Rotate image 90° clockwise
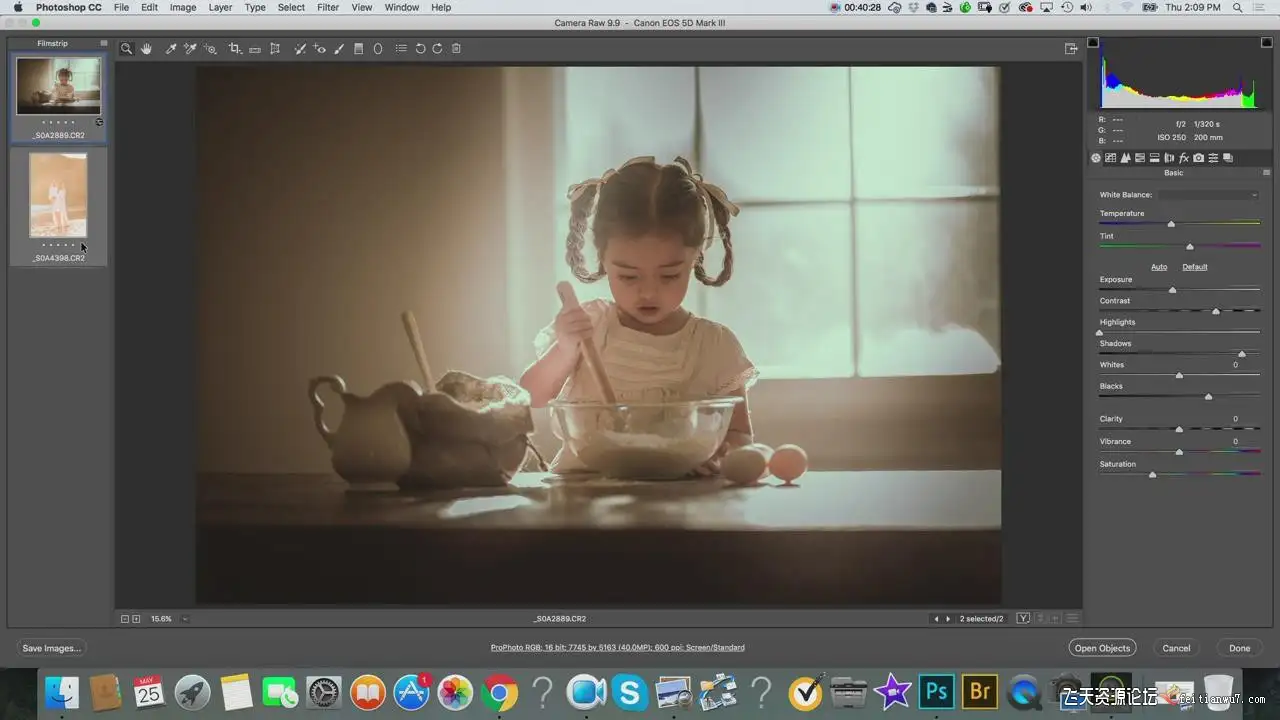The image size is (1280, 720). (x=437, y=48)
